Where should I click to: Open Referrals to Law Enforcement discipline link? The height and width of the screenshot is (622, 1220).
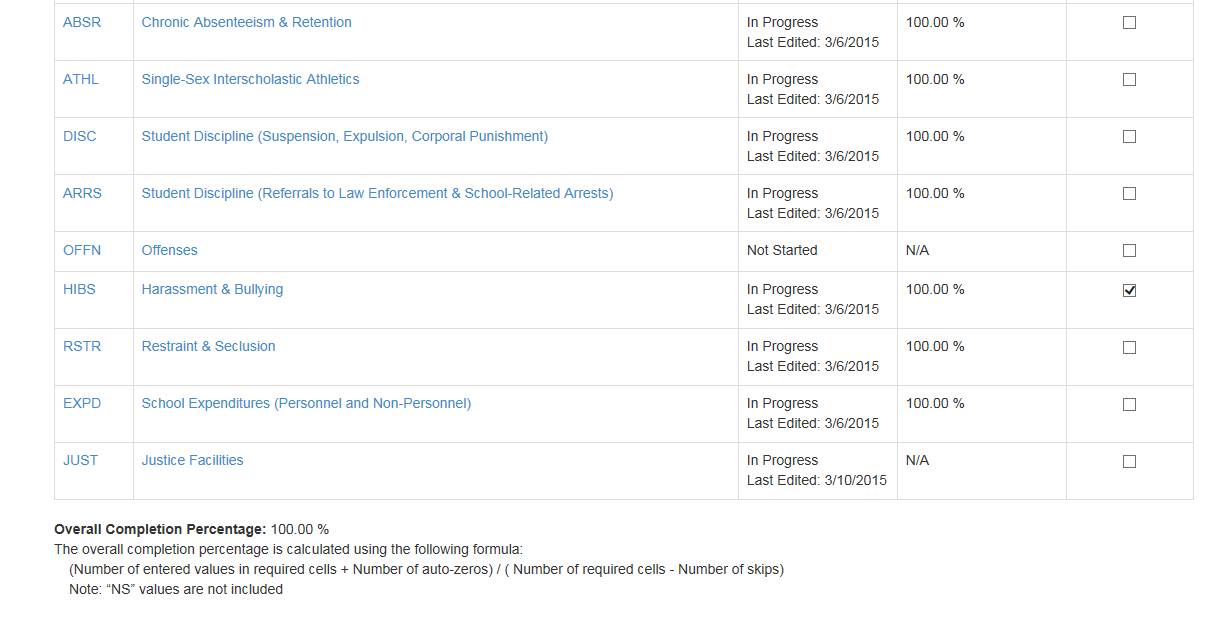click(377, 193)
